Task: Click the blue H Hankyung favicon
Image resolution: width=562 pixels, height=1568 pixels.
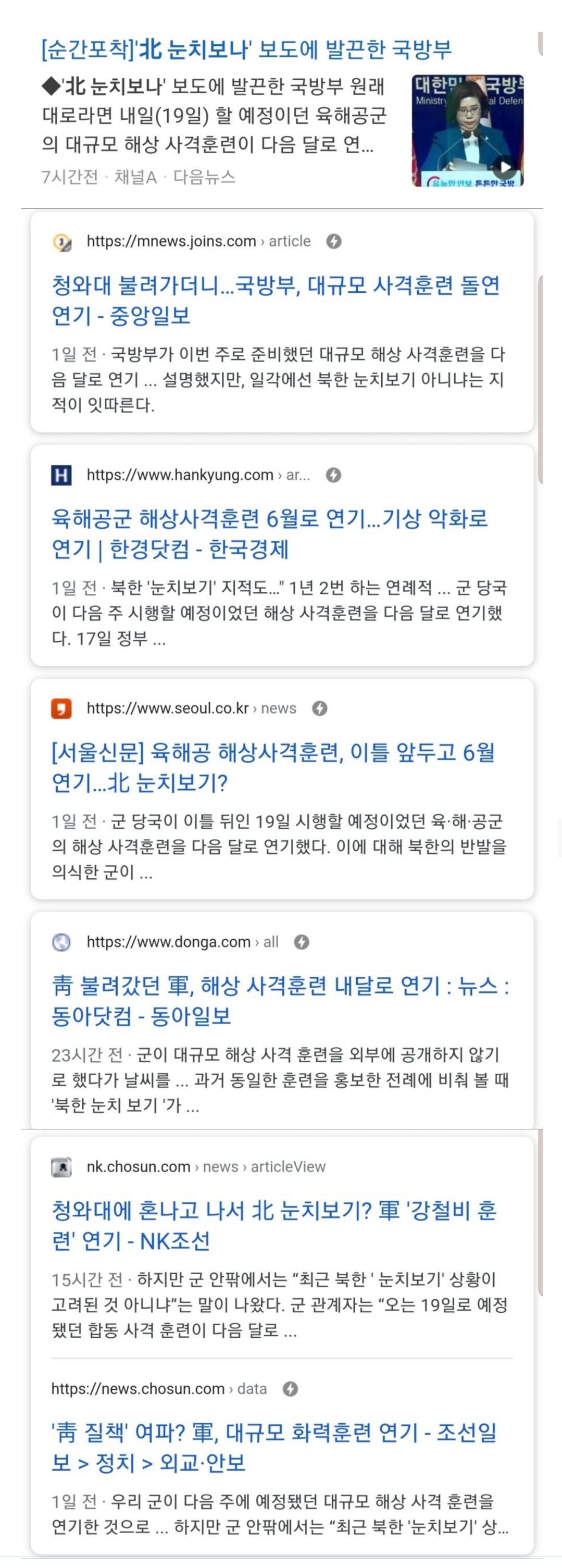Action: (61, 476)
